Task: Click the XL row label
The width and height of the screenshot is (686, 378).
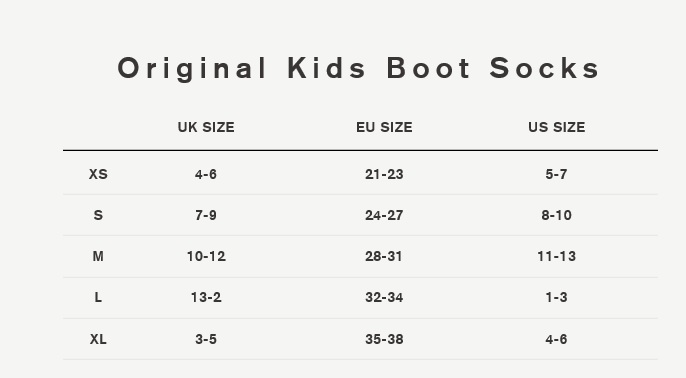Action: point(98,339)
